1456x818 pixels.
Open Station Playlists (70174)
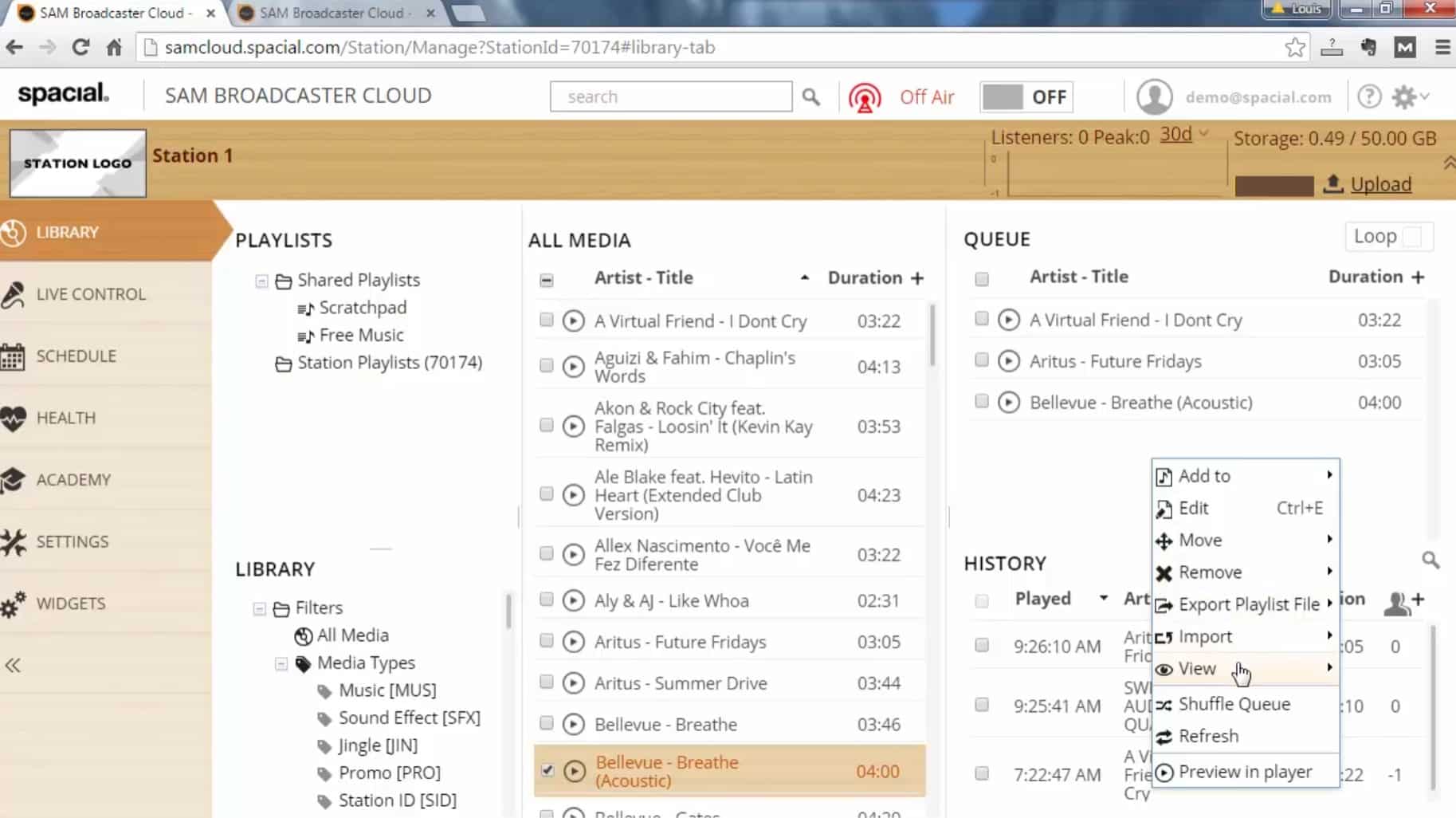point(390,362)
